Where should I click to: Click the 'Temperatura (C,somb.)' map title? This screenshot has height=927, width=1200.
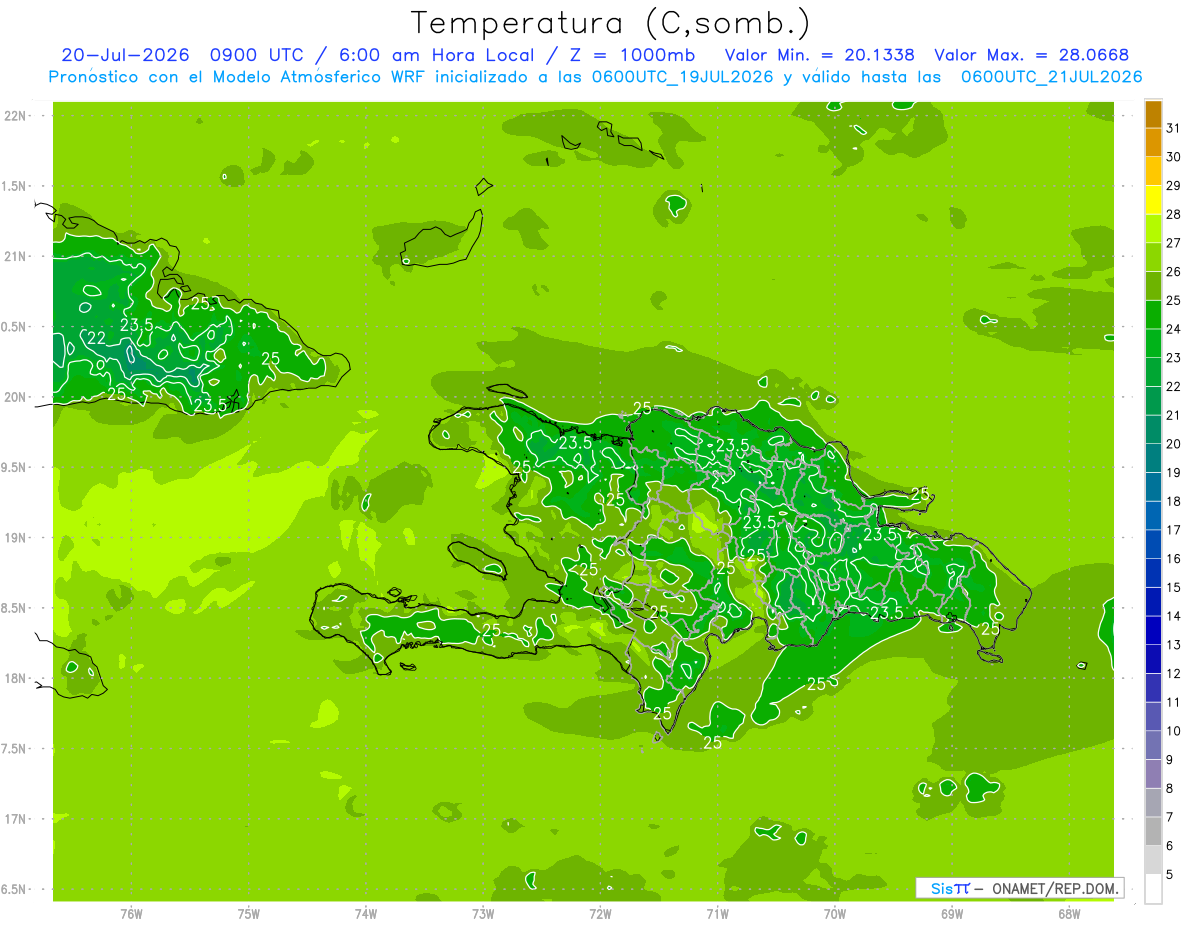point(610,23)
